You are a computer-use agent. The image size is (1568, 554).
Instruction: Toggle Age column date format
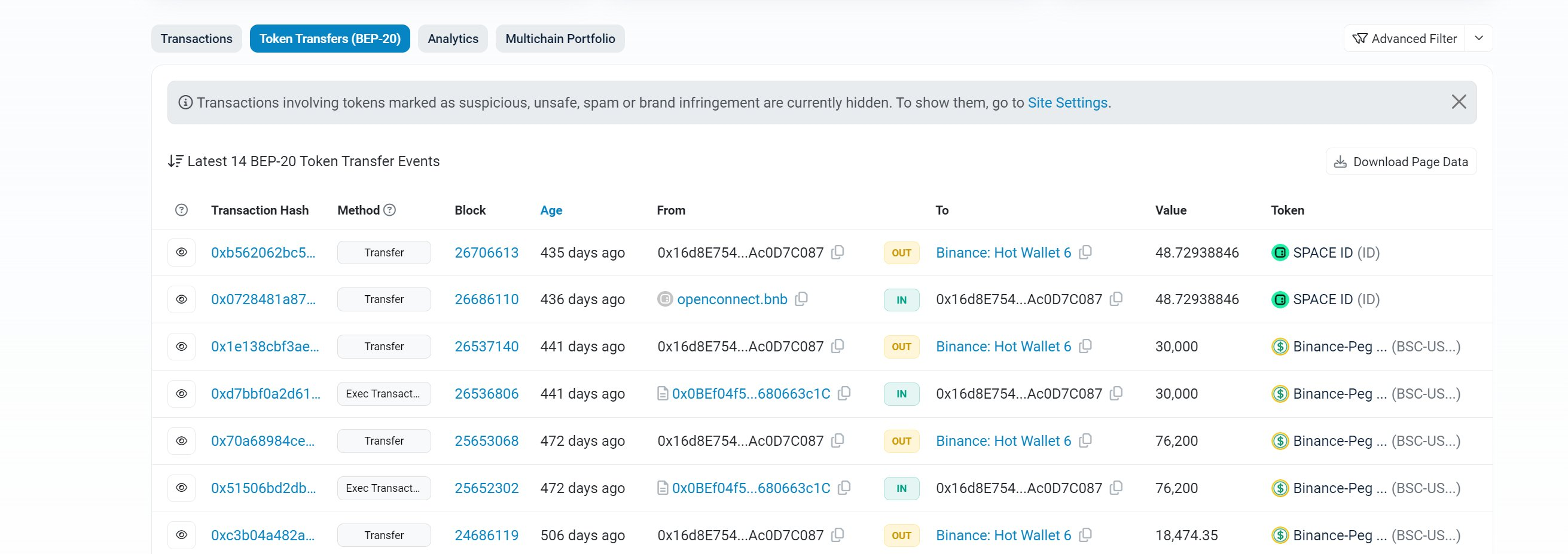click(551, 210)
